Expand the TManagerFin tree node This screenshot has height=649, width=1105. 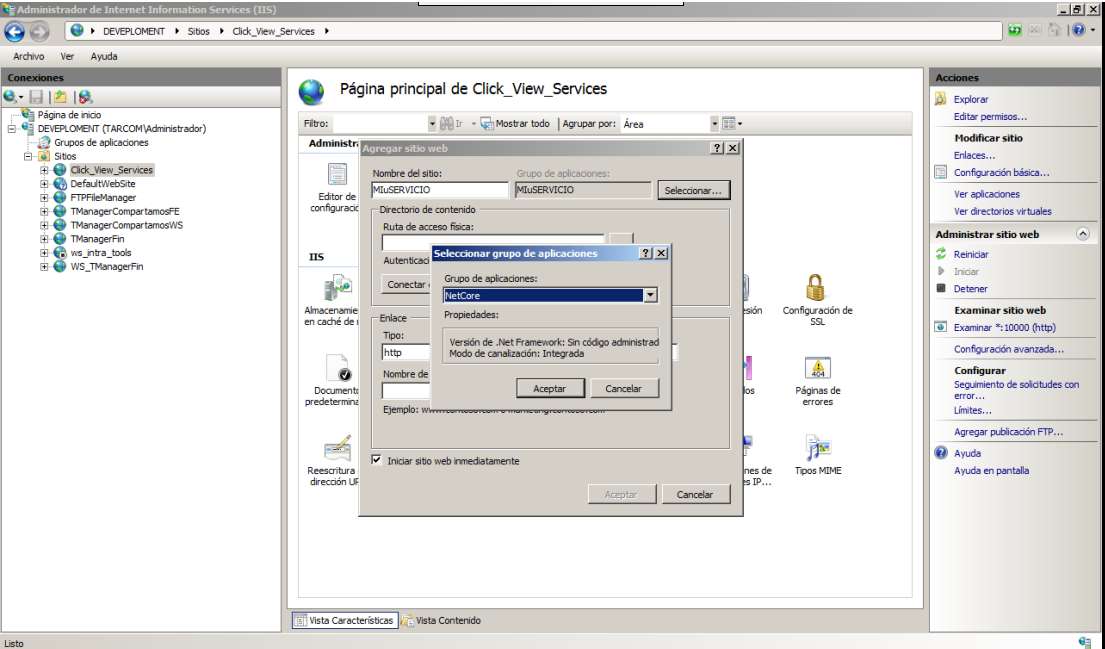[44, 239]
